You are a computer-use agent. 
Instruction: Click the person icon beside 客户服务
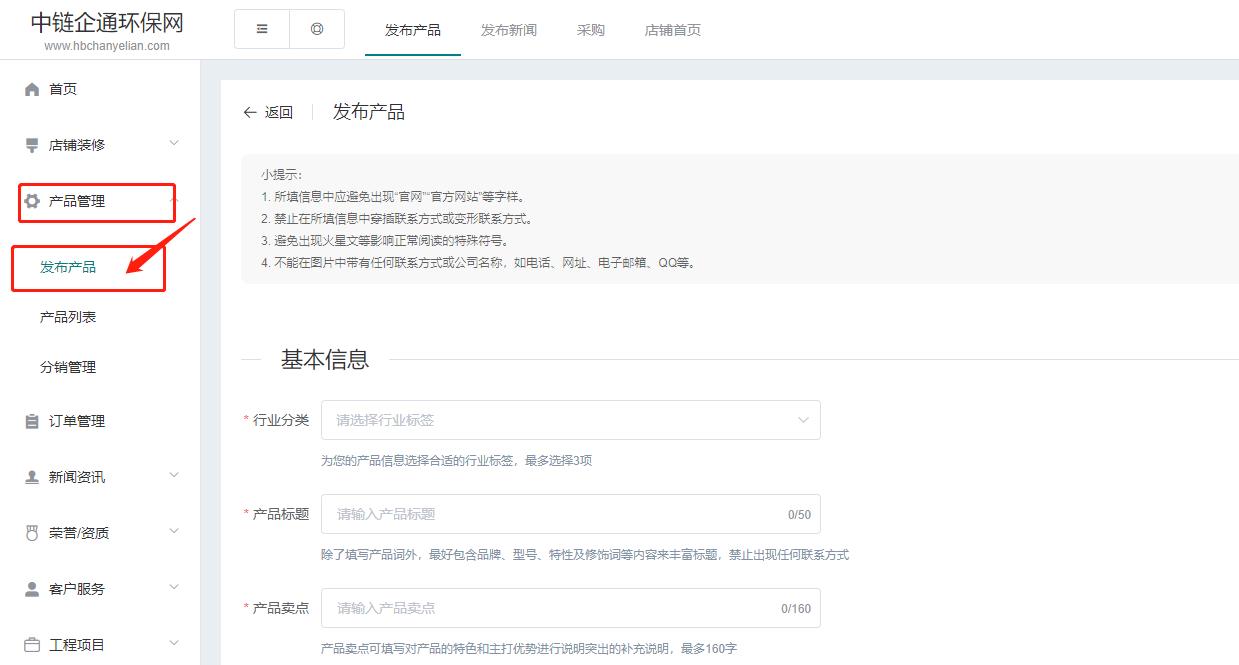(32, 589)
